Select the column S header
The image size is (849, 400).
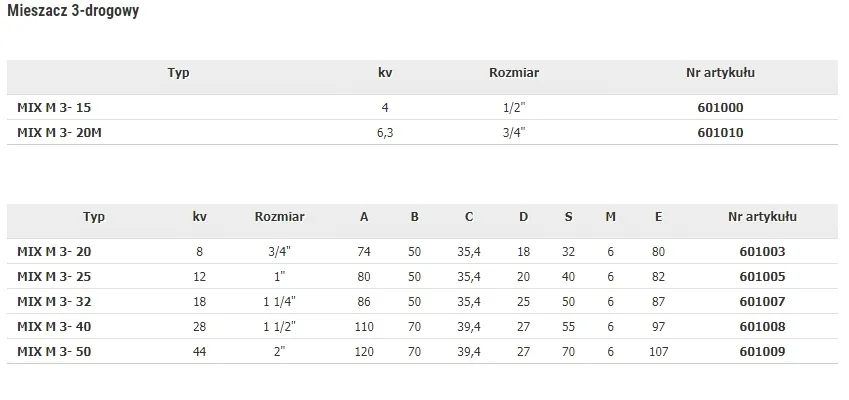click(568, 216)
